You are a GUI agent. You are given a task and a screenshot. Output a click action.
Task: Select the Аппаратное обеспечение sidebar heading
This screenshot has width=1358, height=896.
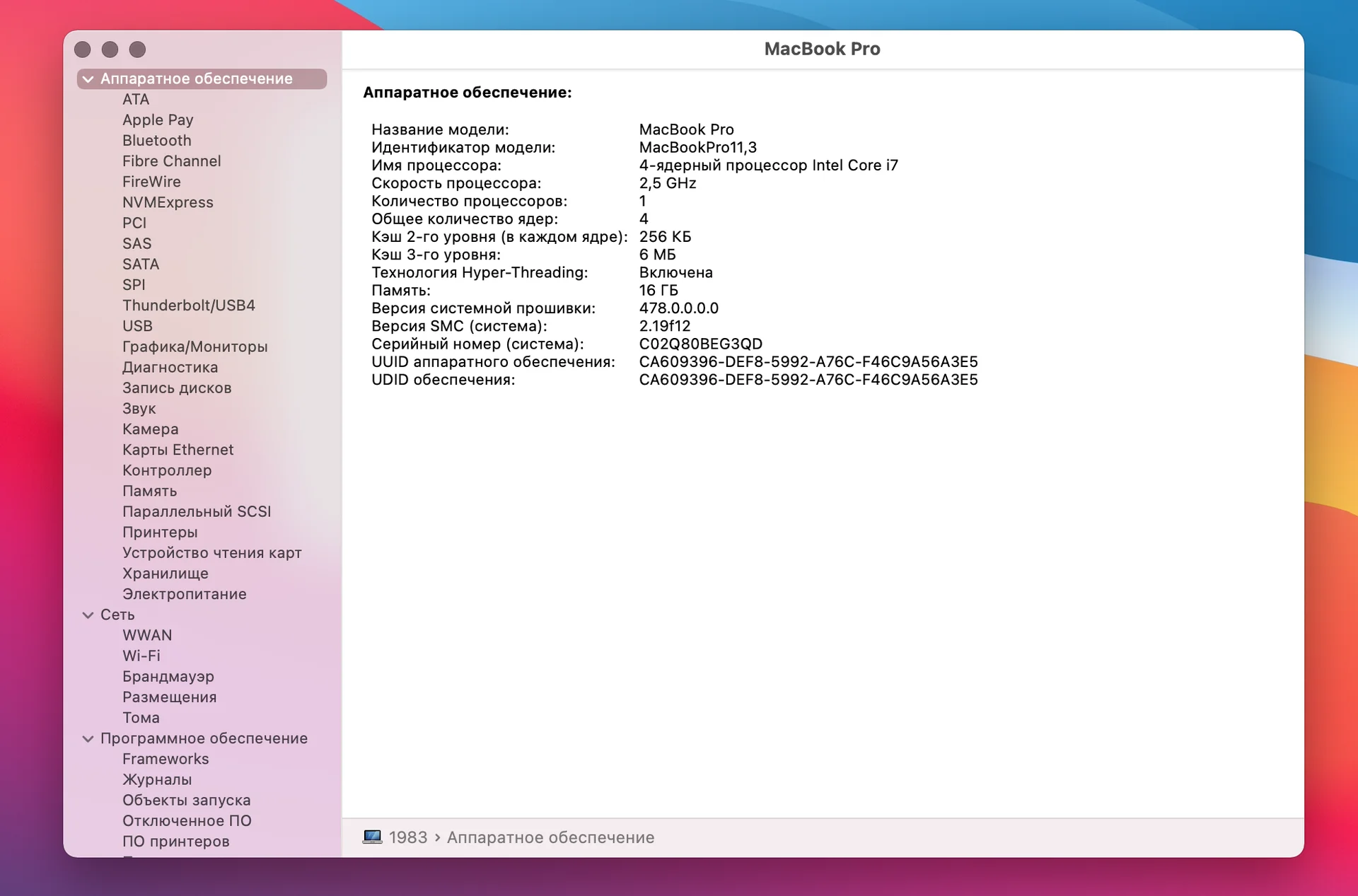[x=197, y=79]
